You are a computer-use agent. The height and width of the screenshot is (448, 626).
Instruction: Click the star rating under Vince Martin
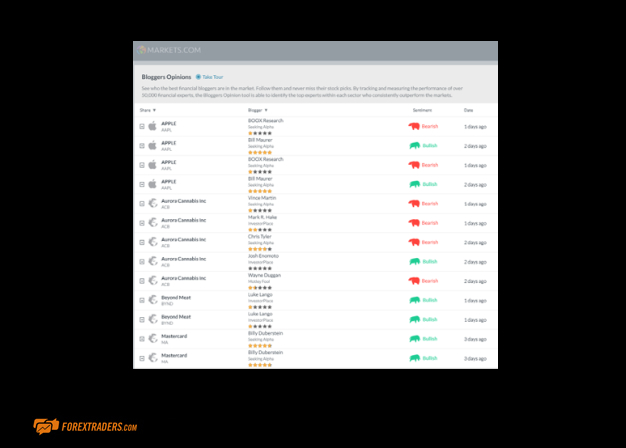click(x=260, y=210)
